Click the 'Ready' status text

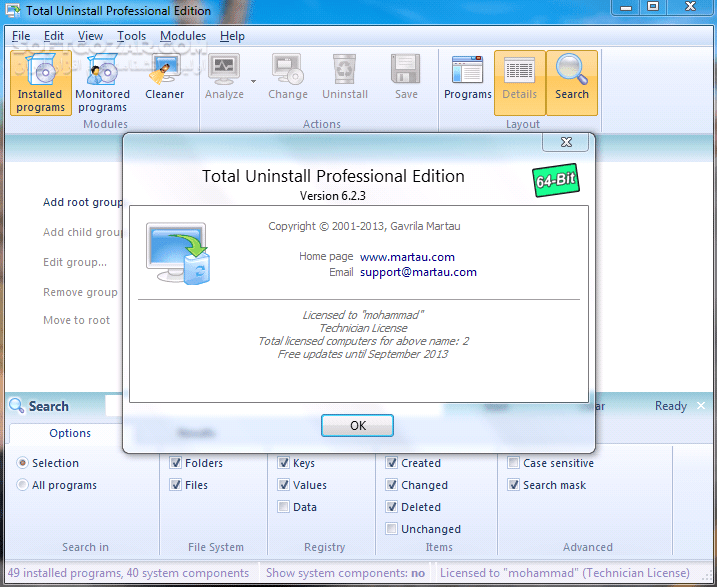point(671,406)
